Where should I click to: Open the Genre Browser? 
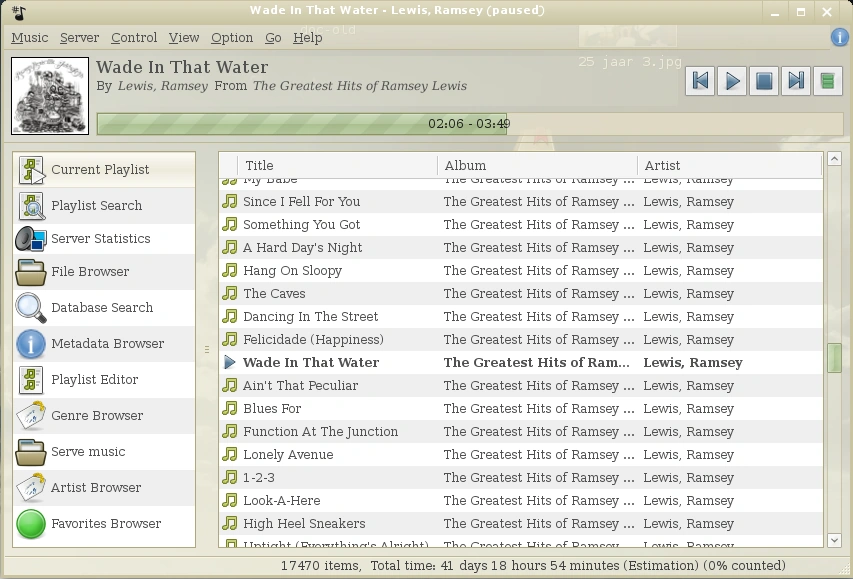pos(97,416)
